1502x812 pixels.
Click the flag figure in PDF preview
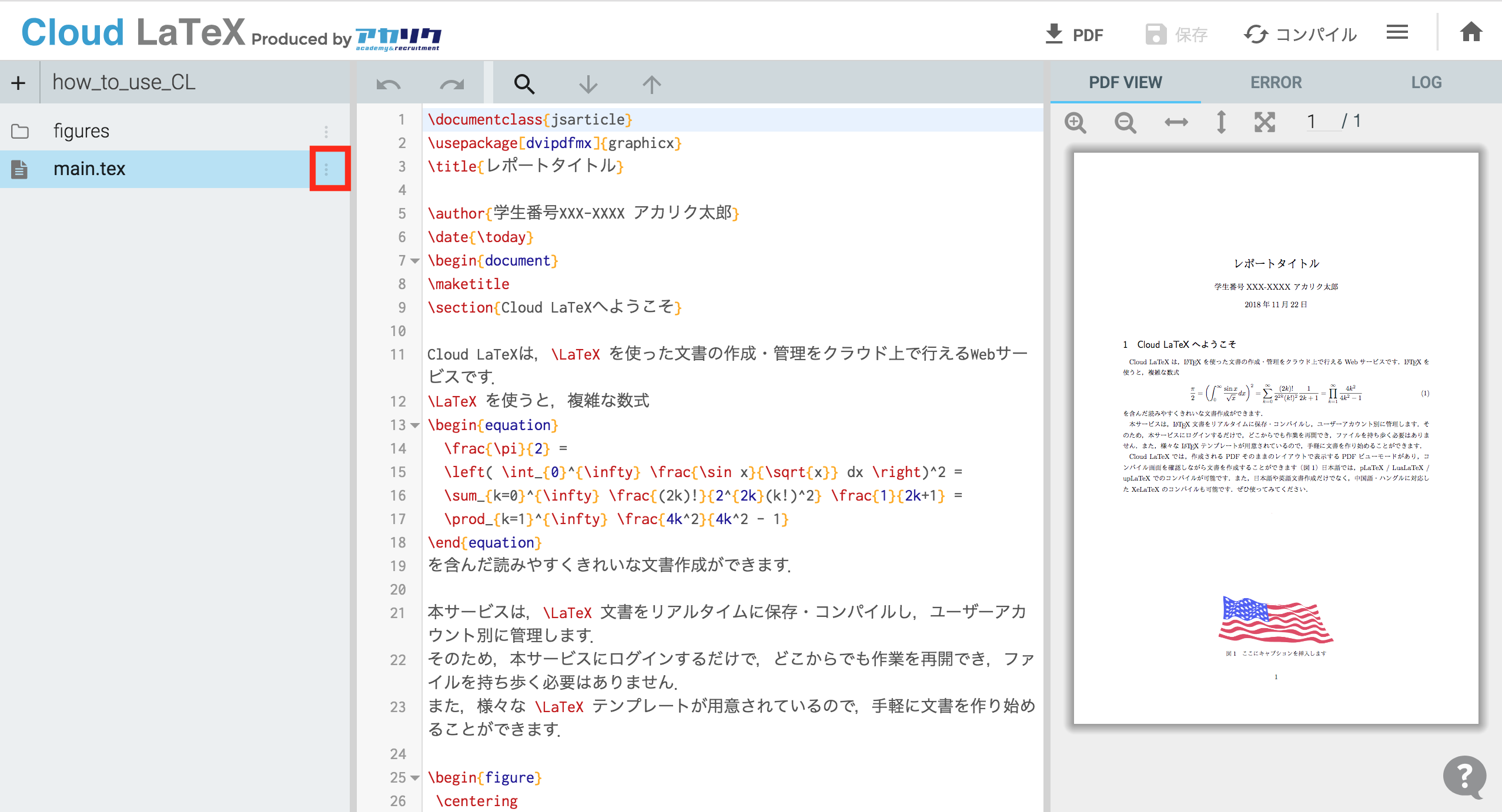click(1276, 620)
